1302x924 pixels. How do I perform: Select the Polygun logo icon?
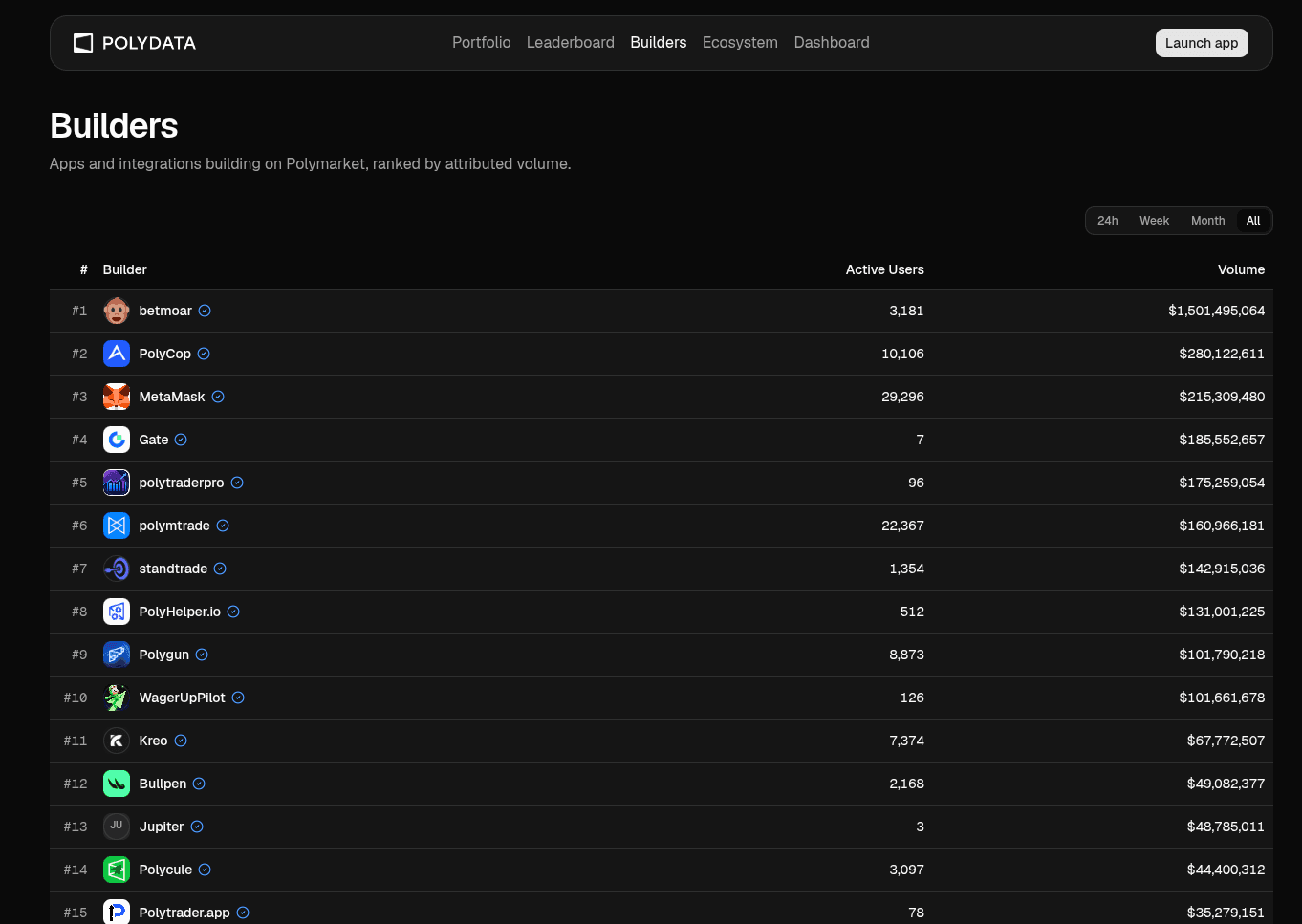tap(117, 655)
